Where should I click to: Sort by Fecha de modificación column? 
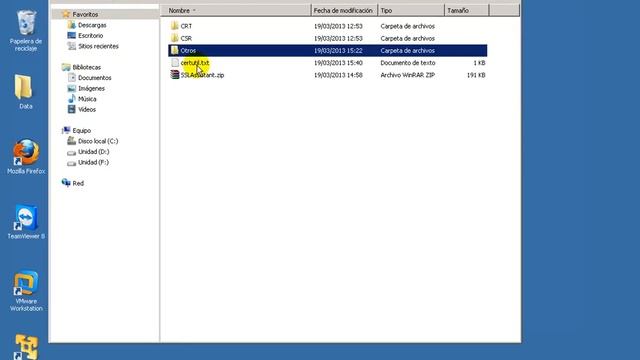344,10
